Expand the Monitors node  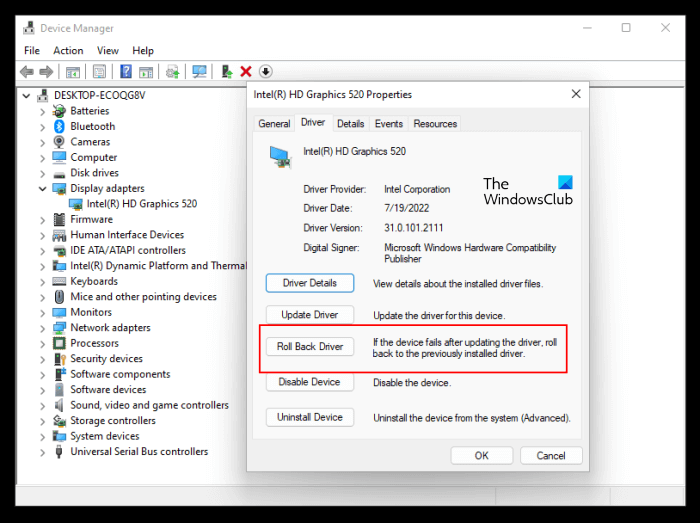(42, 312)
